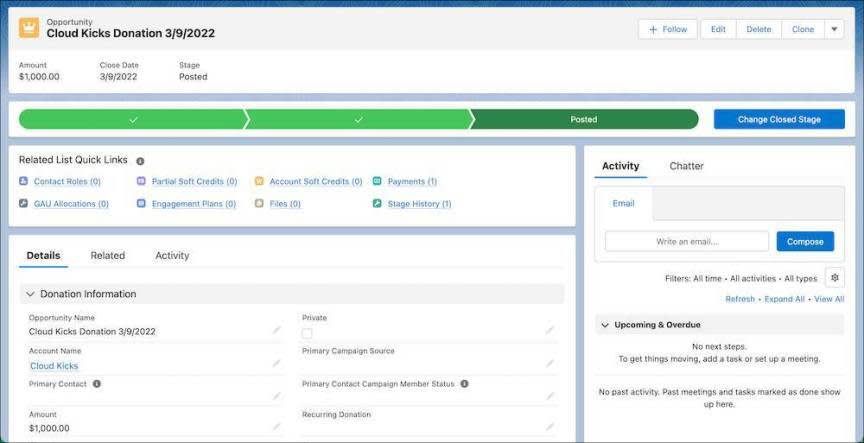Edit Amount field with pencil icon

[x=276, y=426]
